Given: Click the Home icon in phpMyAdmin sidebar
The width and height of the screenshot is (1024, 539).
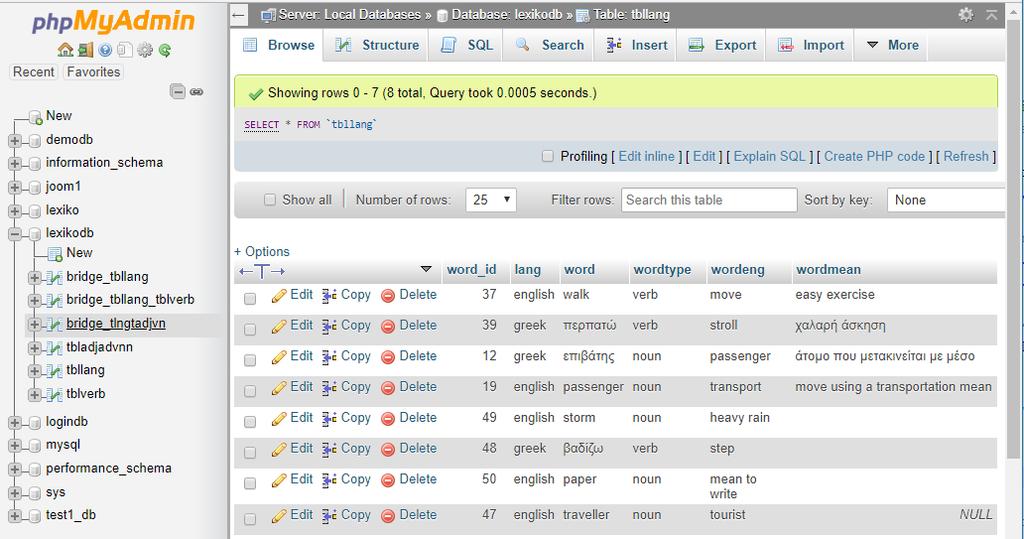Looking at the screenshot, I should [65, 50].
